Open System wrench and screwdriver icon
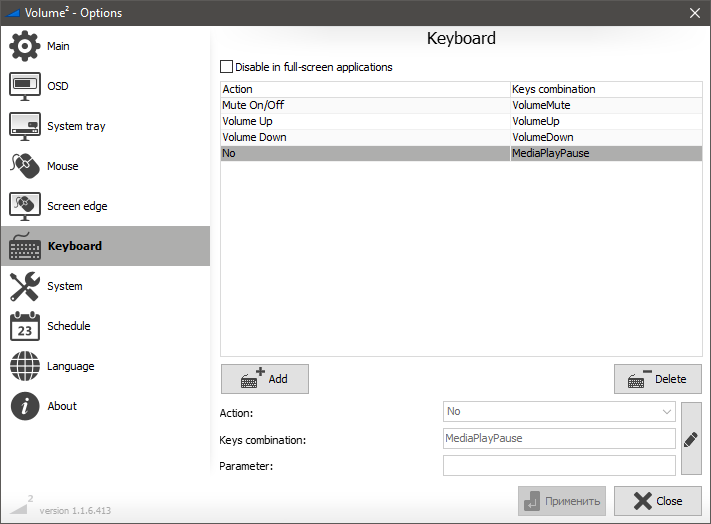 [x=25, y=287]
